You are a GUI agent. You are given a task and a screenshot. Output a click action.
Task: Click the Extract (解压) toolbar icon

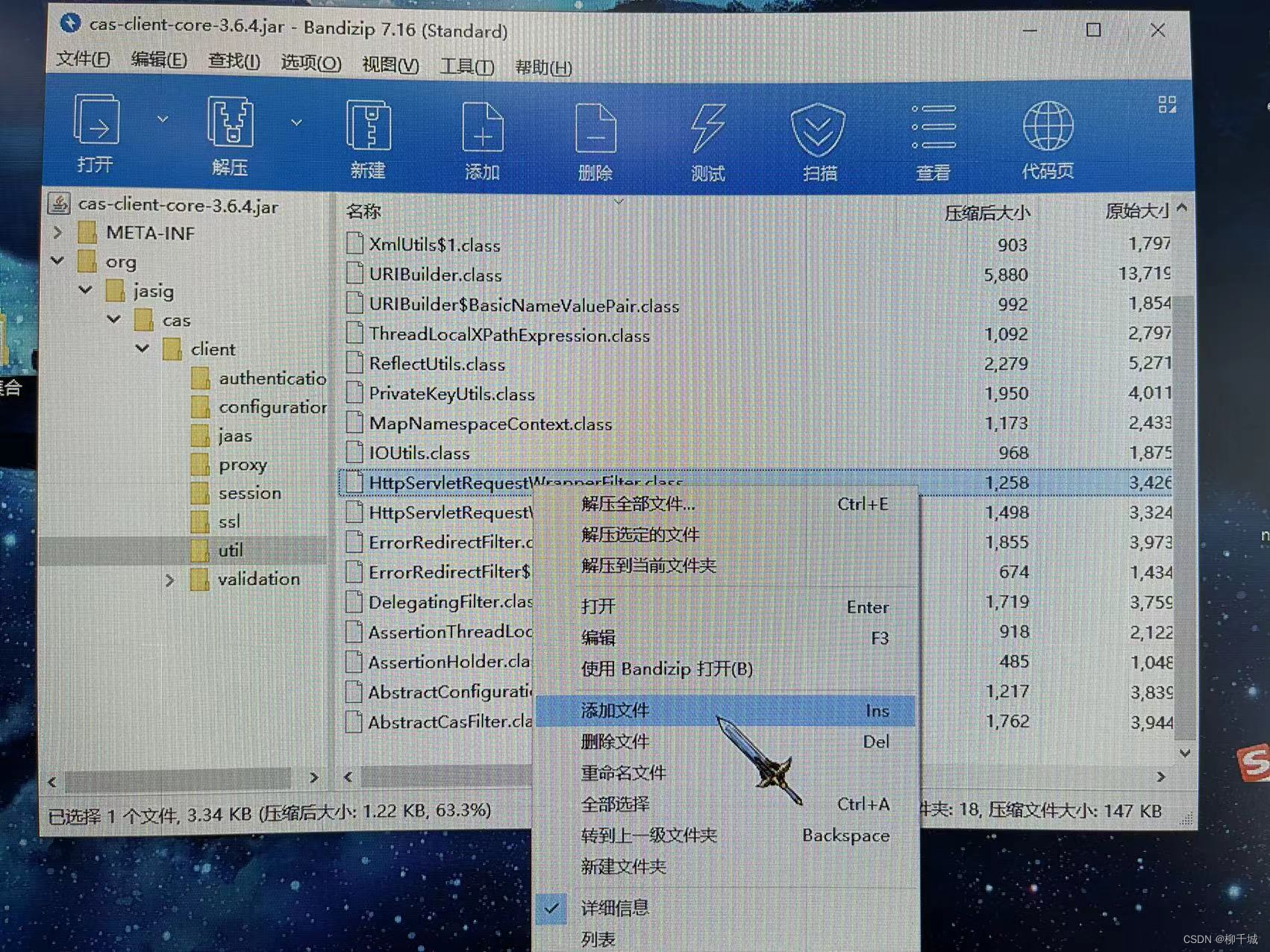click(230, 122)
